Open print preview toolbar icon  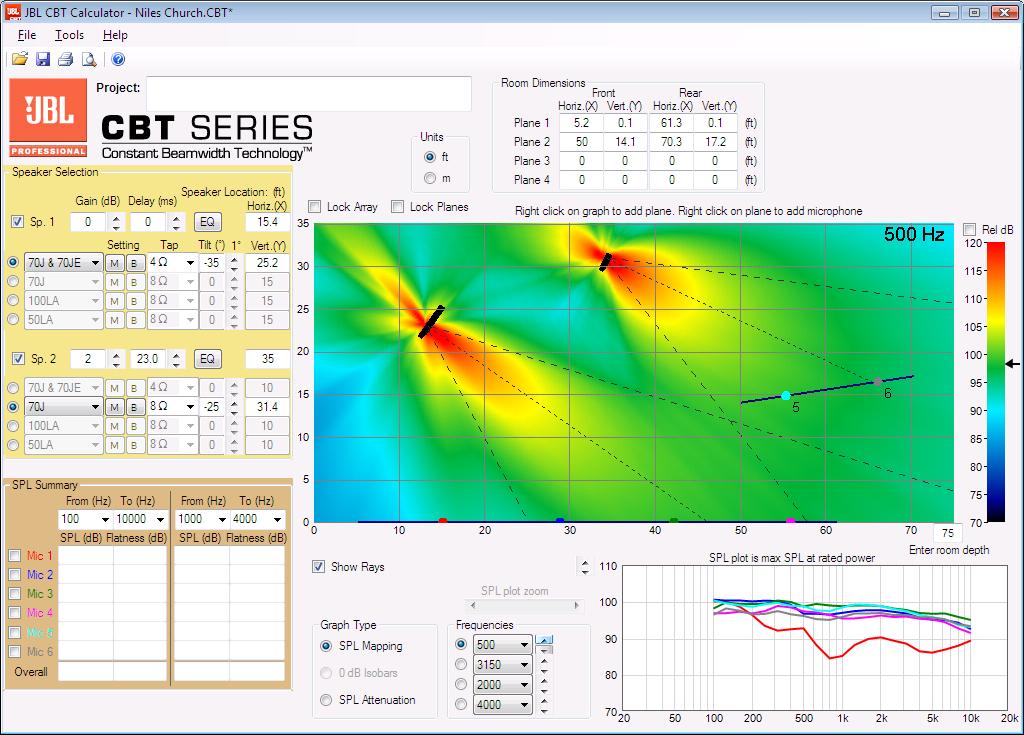tap(89, 59)
